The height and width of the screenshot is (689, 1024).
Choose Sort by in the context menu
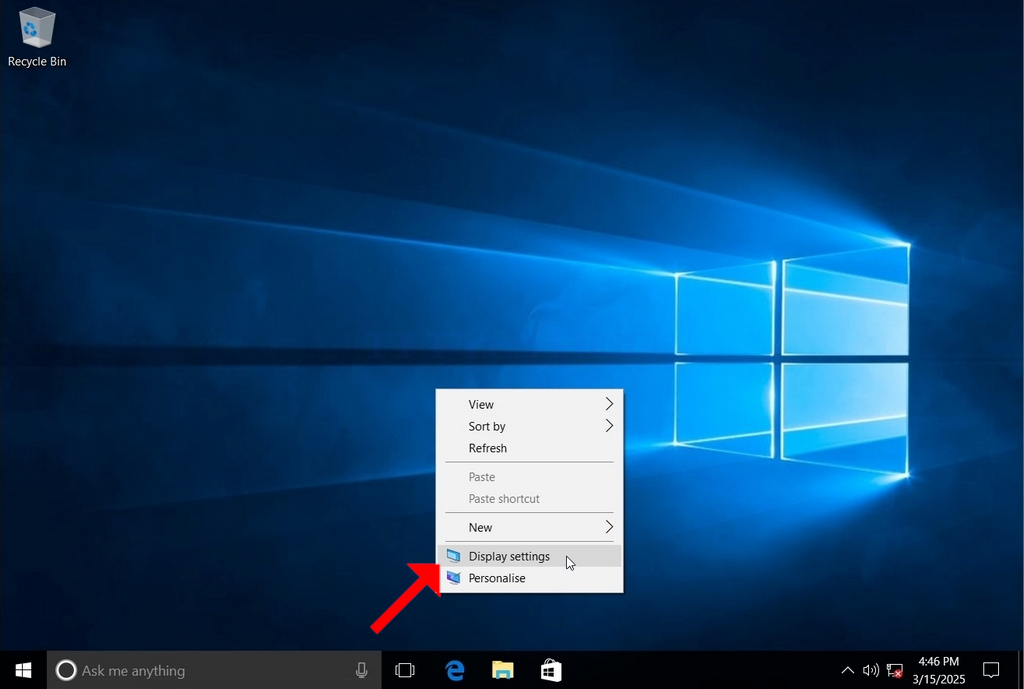coord(530,426)
